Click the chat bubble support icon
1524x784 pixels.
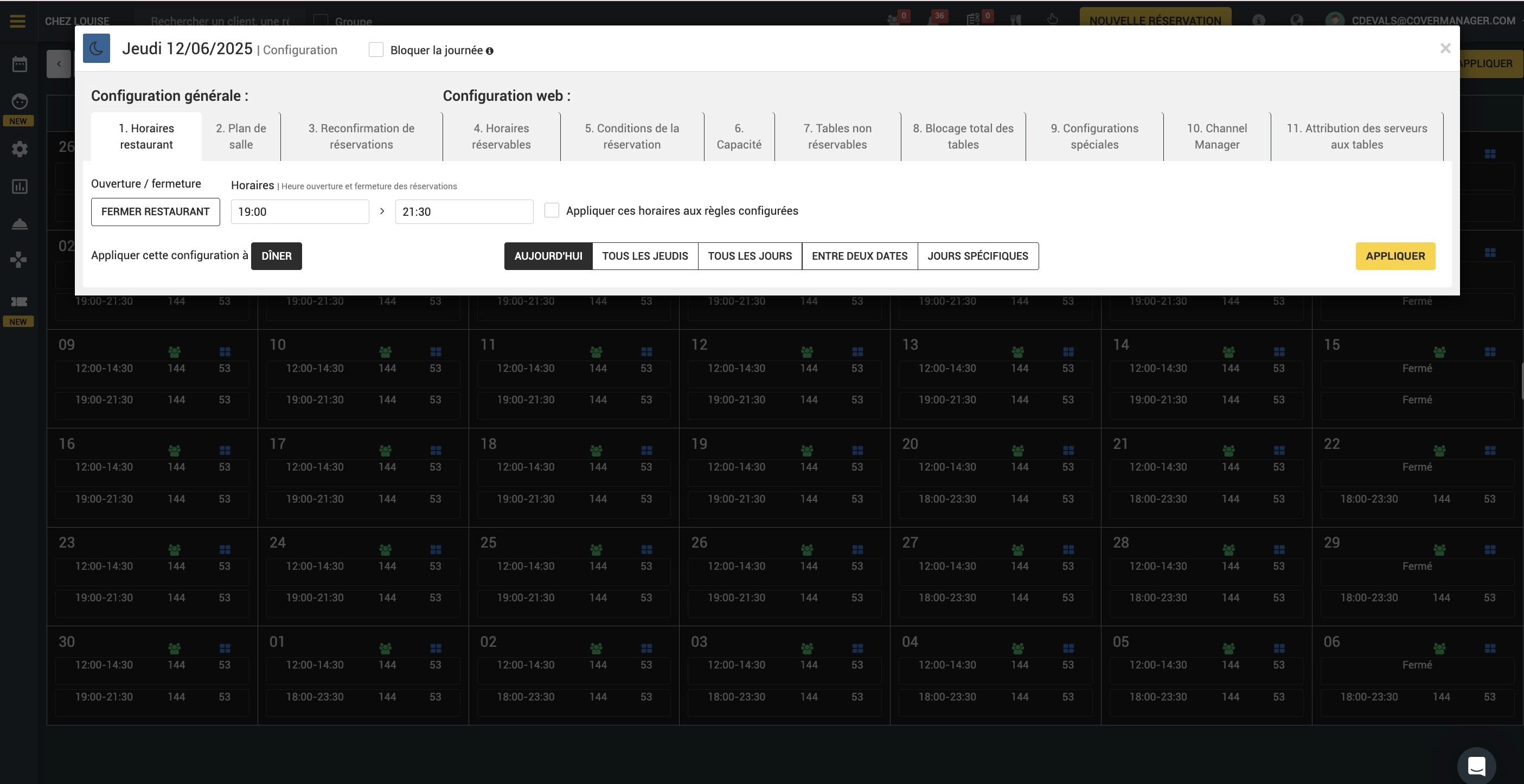[x=1476, y=766]
